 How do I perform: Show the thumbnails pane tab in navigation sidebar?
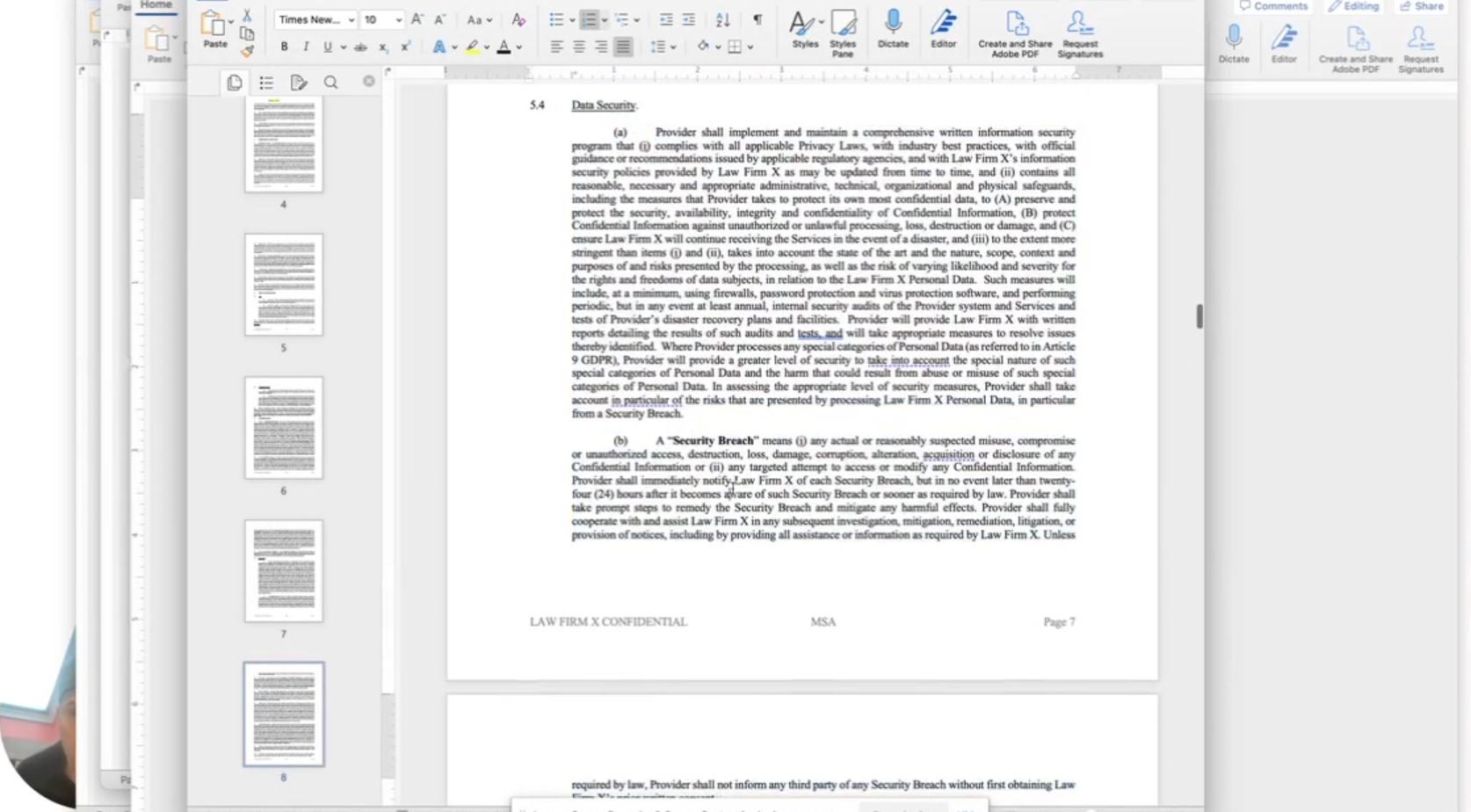pyautogui.click(x=235, y=83)
